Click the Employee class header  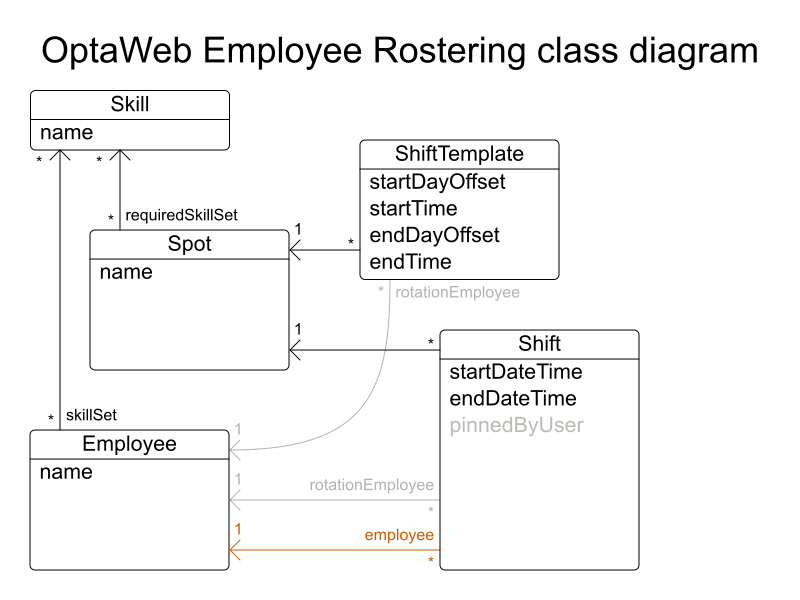coord(128,444)
